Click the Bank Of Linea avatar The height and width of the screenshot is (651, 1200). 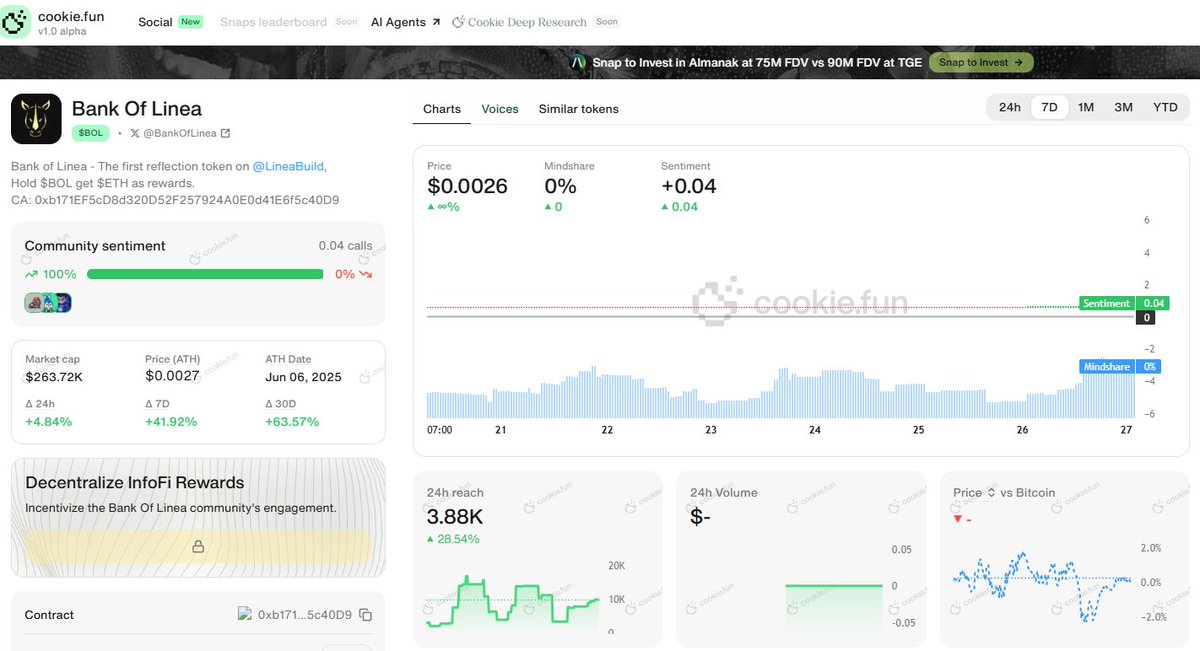(36, 120)
